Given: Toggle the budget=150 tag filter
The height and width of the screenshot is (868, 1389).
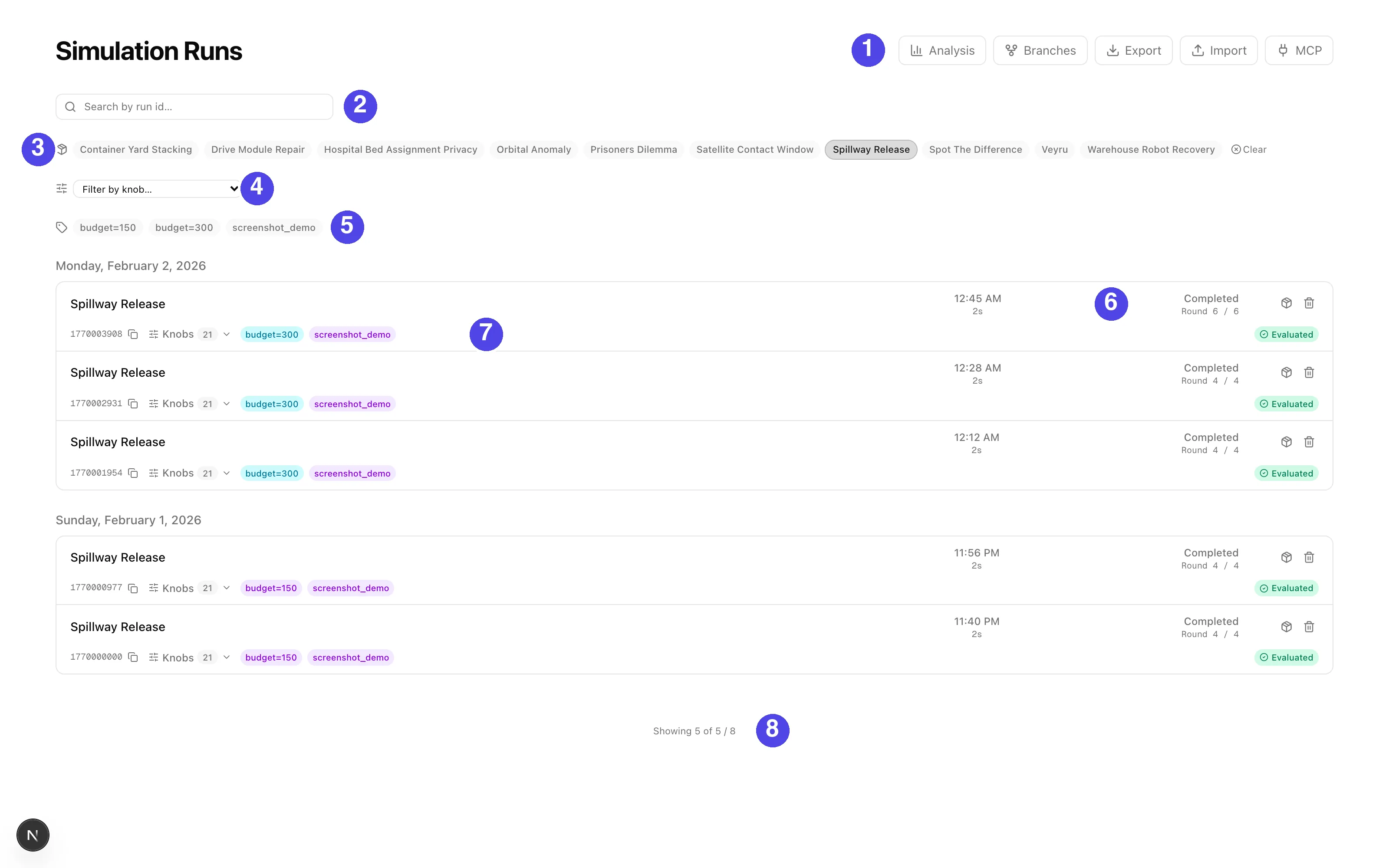Looking at the screenshot, I should [108, 227].
